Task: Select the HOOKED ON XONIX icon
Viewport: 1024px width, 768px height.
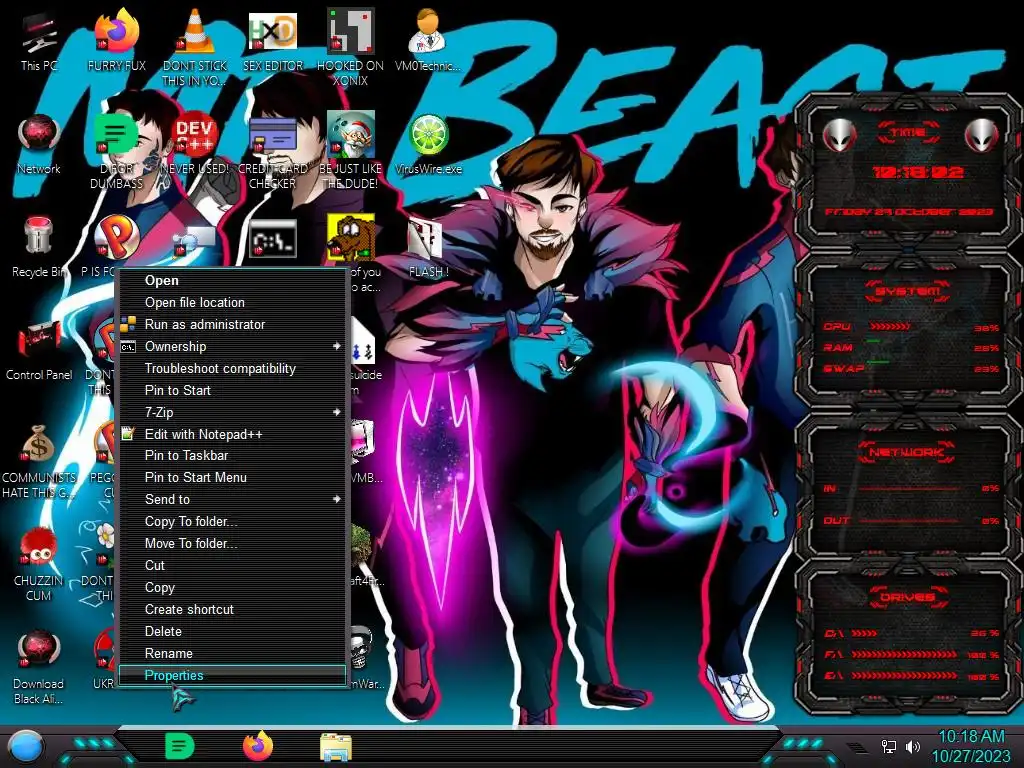Action: click(351, 48)
